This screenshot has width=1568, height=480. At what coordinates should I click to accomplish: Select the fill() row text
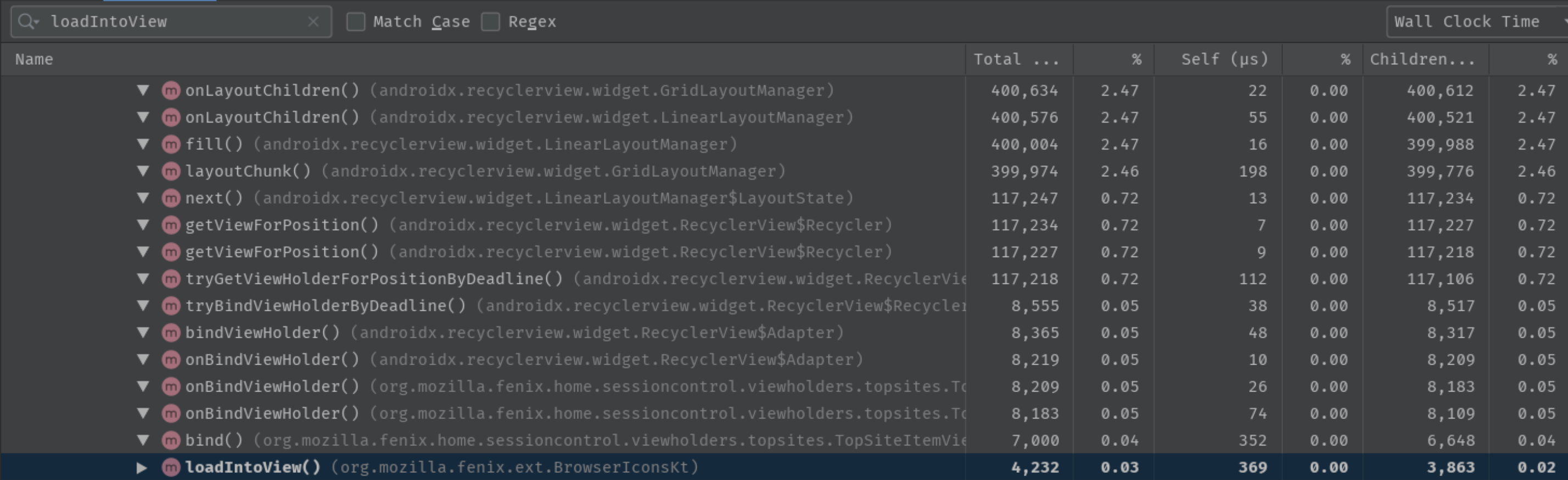461,144
